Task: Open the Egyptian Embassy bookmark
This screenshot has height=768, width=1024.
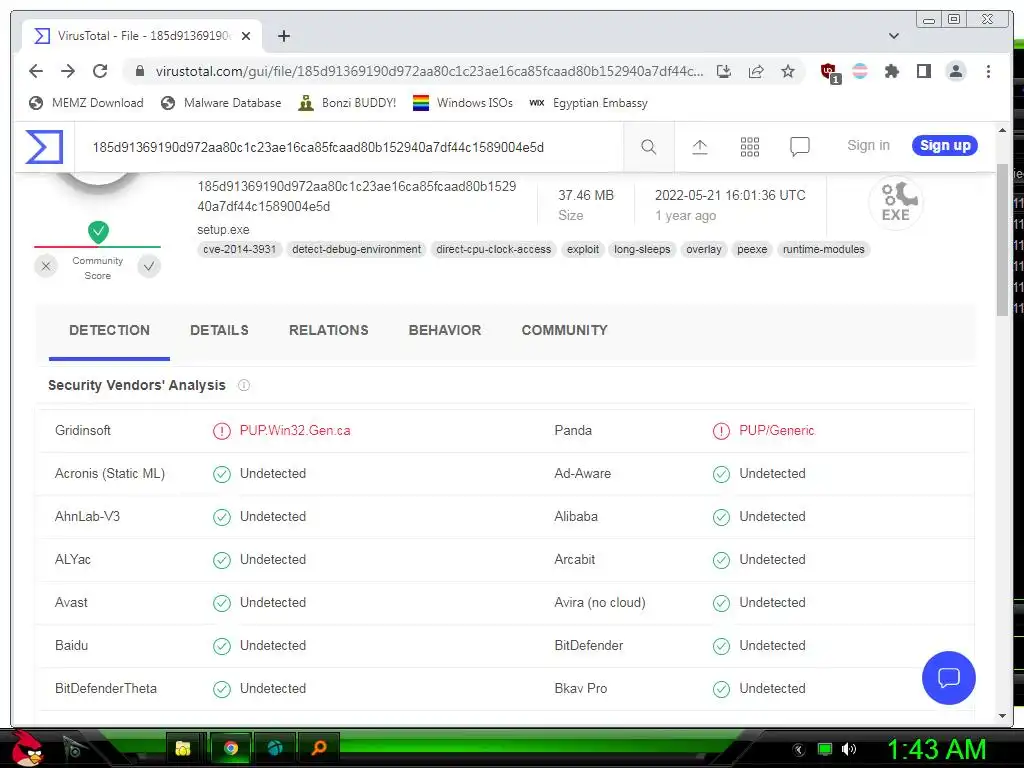Action: point(588,103)
